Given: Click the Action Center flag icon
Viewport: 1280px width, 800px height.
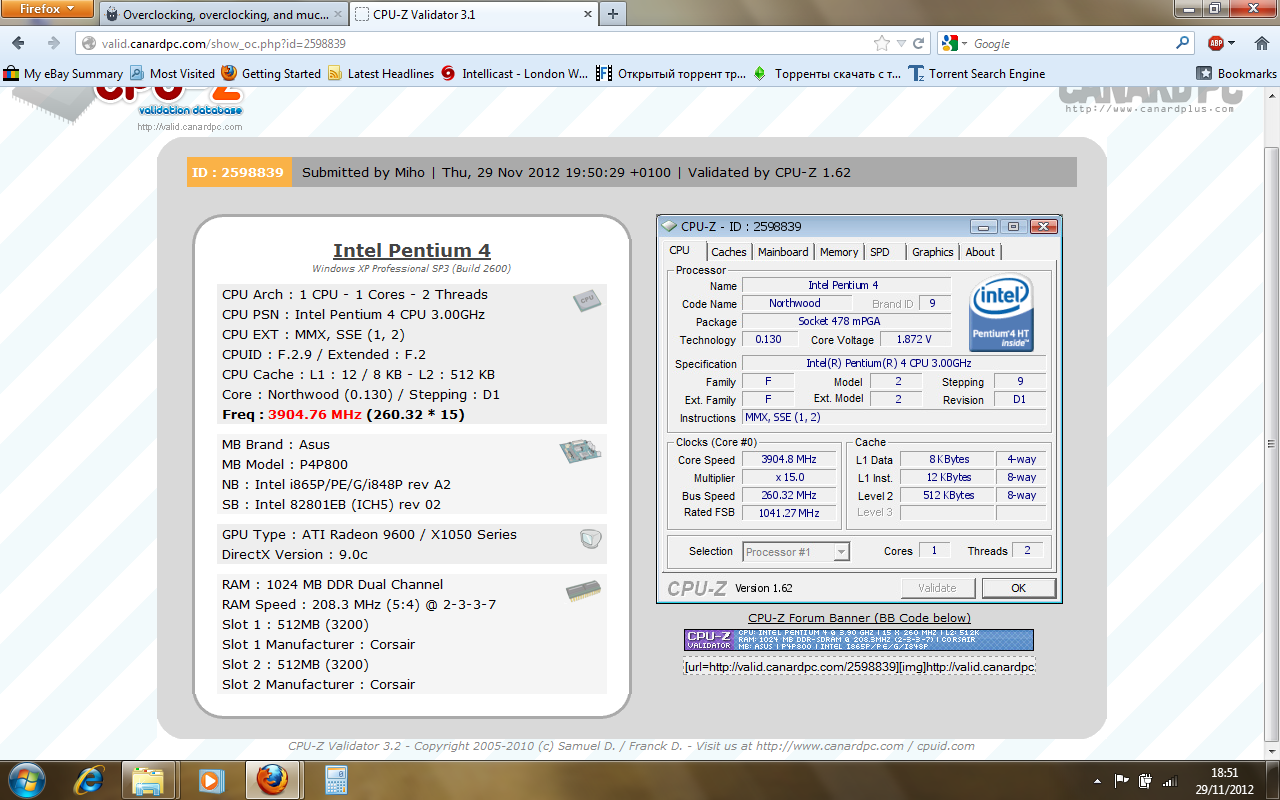Looking at the screenshot, I should tap(1122, 780).
